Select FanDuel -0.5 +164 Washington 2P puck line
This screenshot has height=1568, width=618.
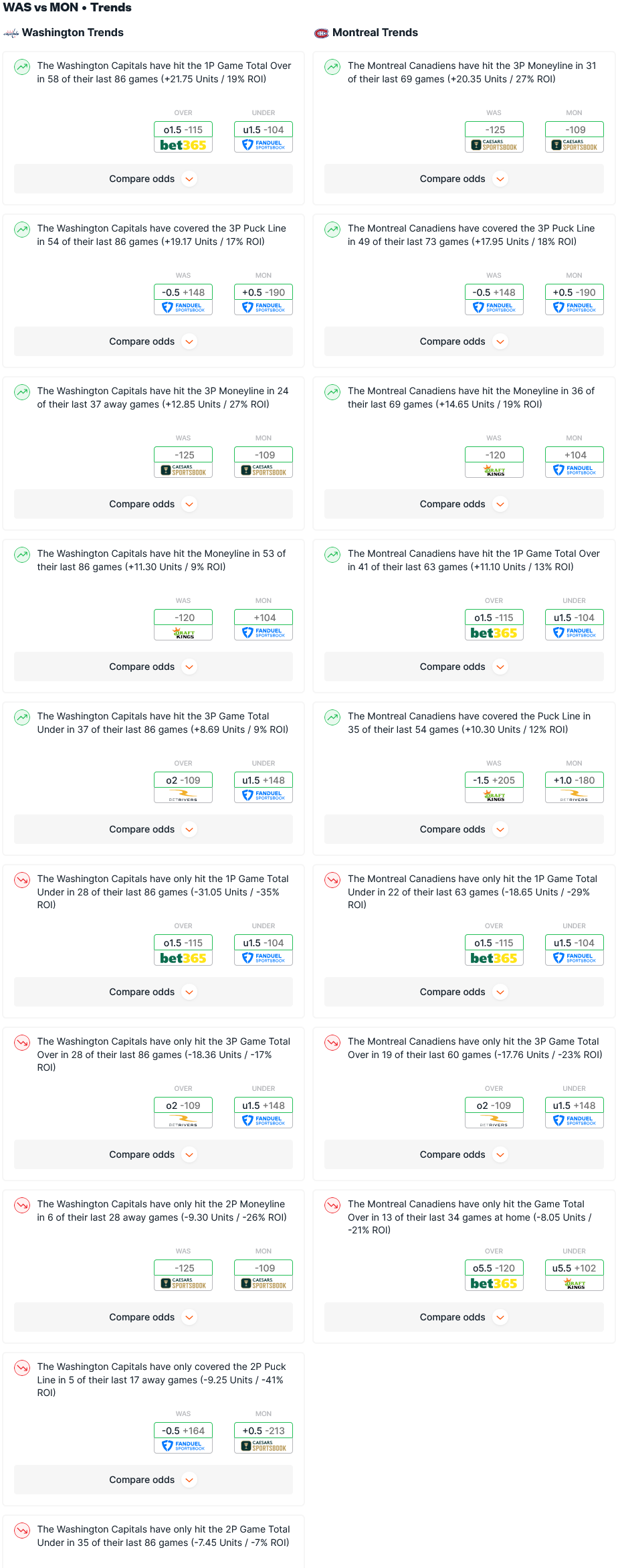tap(183, 1438)
